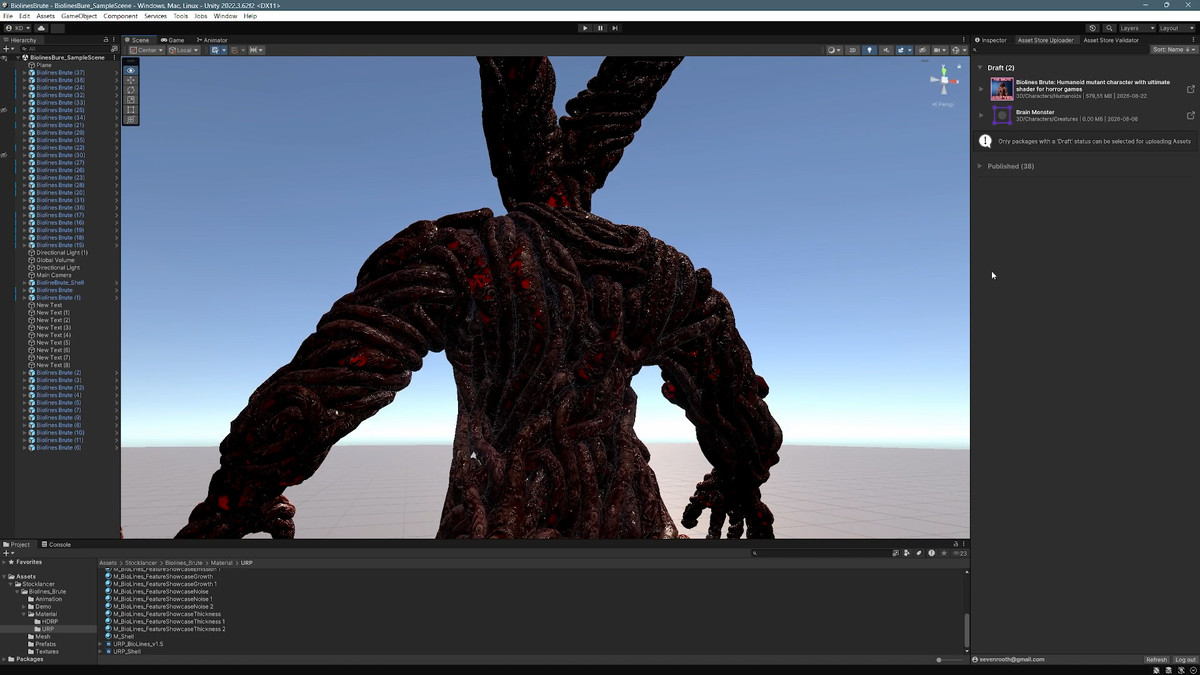Click the Asset Store Uploader search field
This screenshot has width=1200, height=675.
point(1060,49)
